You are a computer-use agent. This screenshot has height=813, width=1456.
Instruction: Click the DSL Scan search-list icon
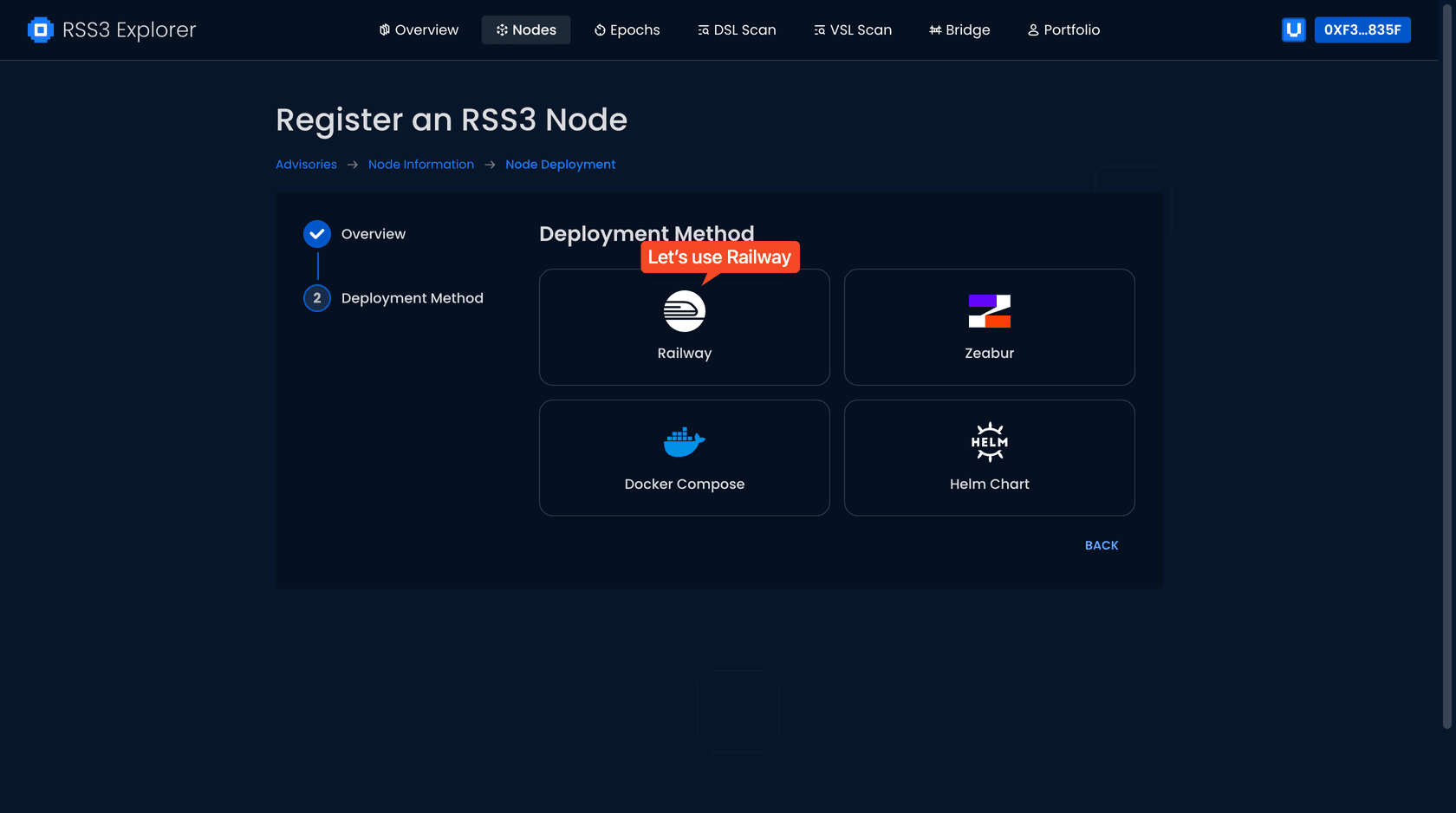click(x=704, y=29)
